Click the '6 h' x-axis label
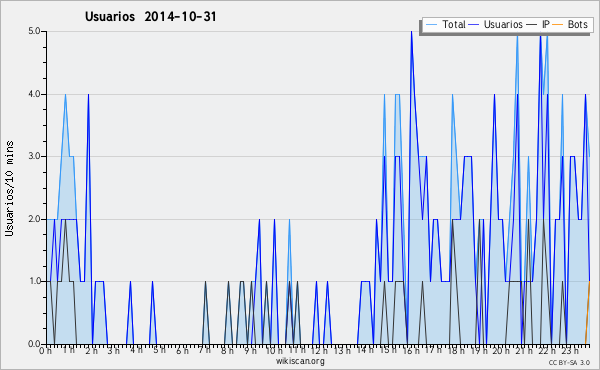The image size is (600, 370). tap(182, 350)
